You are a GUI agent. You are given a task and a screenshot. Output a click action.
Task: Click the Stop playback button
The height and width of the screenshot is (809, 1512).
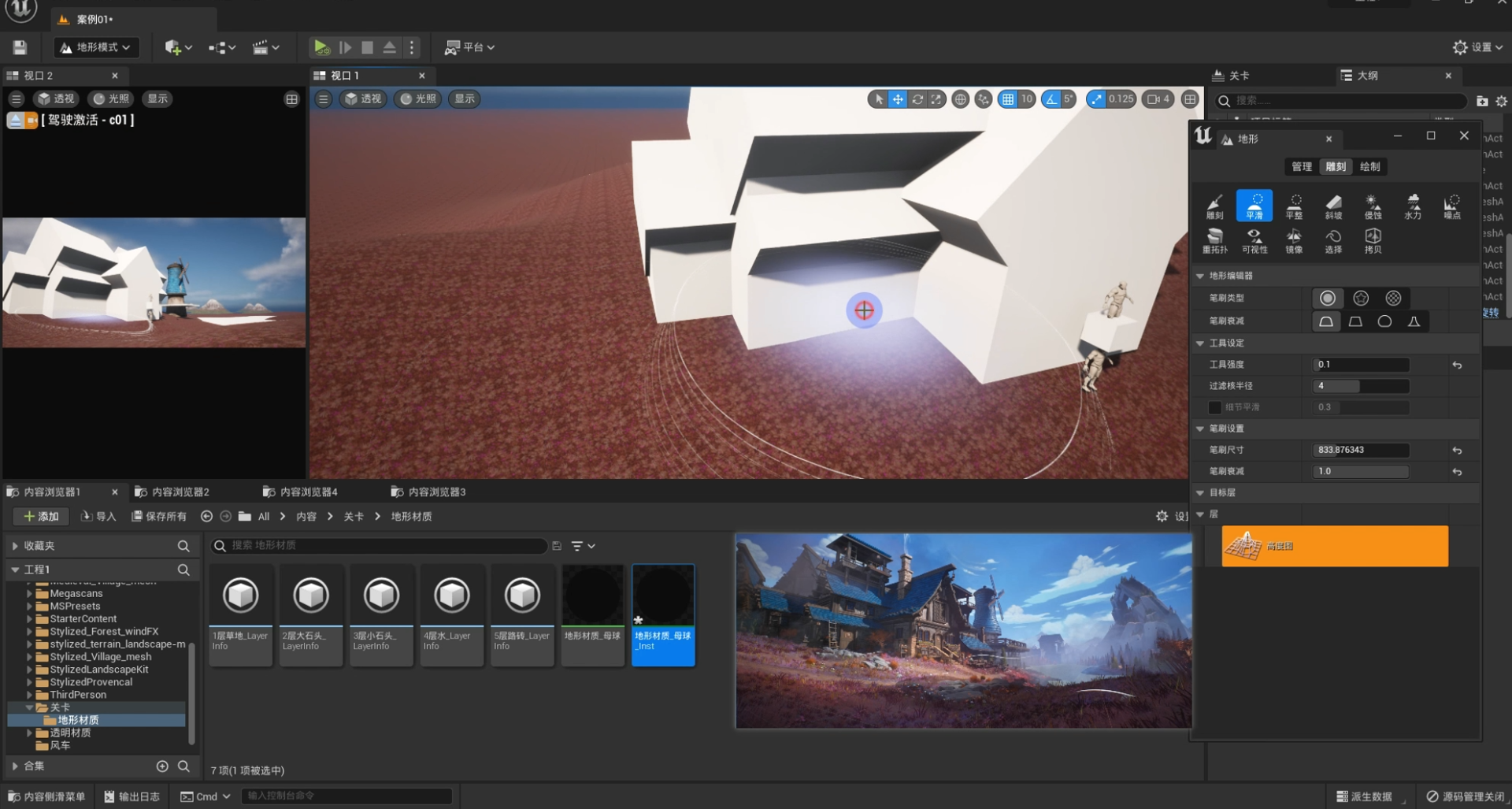[367, 47]
